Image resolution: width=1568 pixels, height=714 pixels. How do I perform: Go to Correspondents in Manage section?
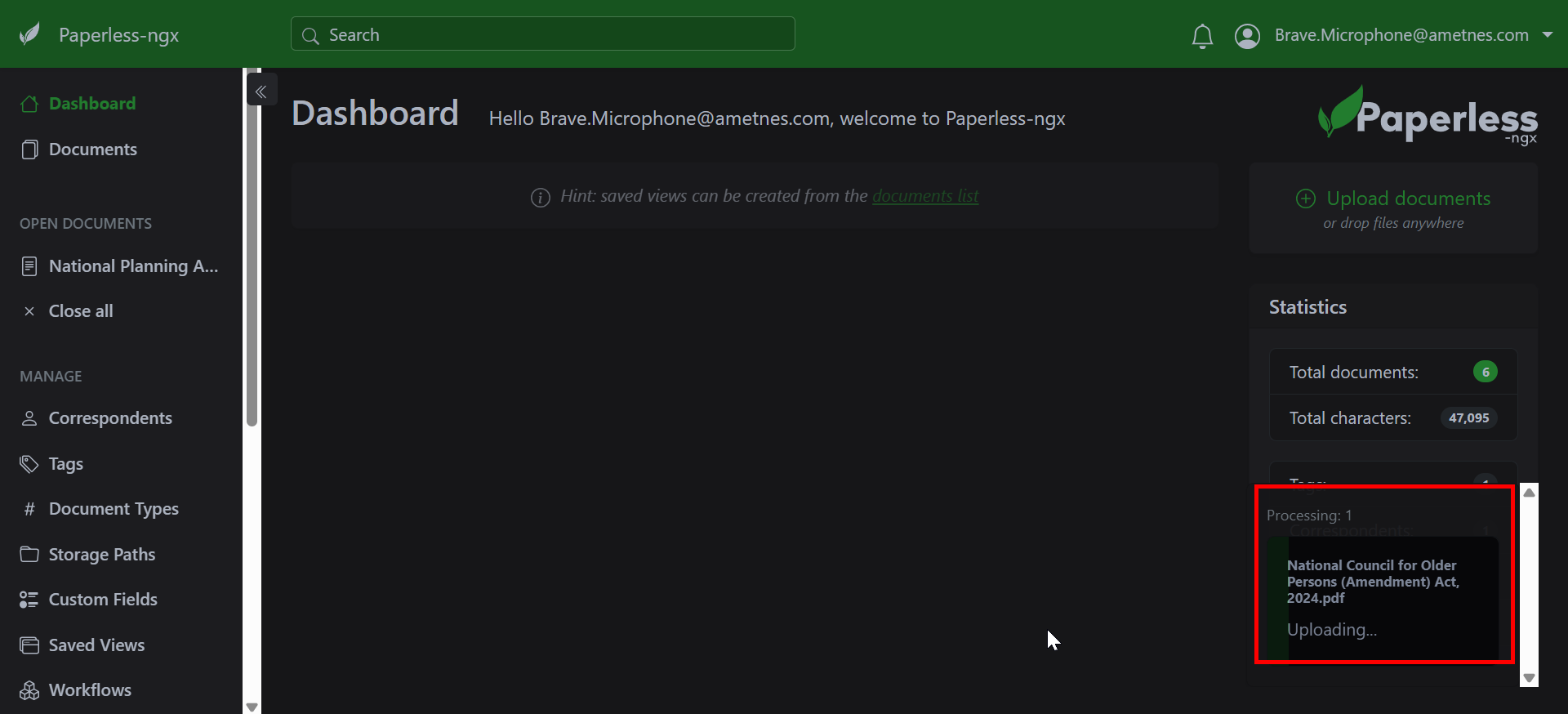[109, 418]
